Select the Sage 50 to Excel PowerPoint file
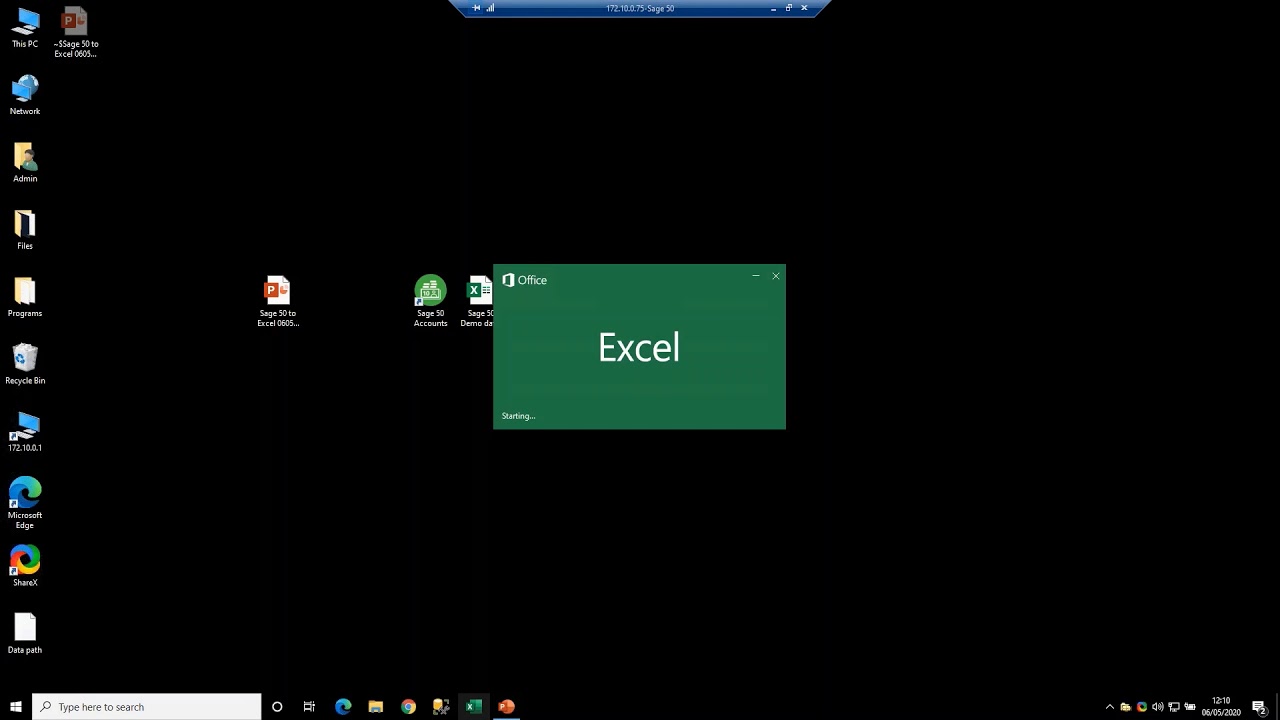The height and width of the screenshot is (720, 1280). click(x=278, y=301)
